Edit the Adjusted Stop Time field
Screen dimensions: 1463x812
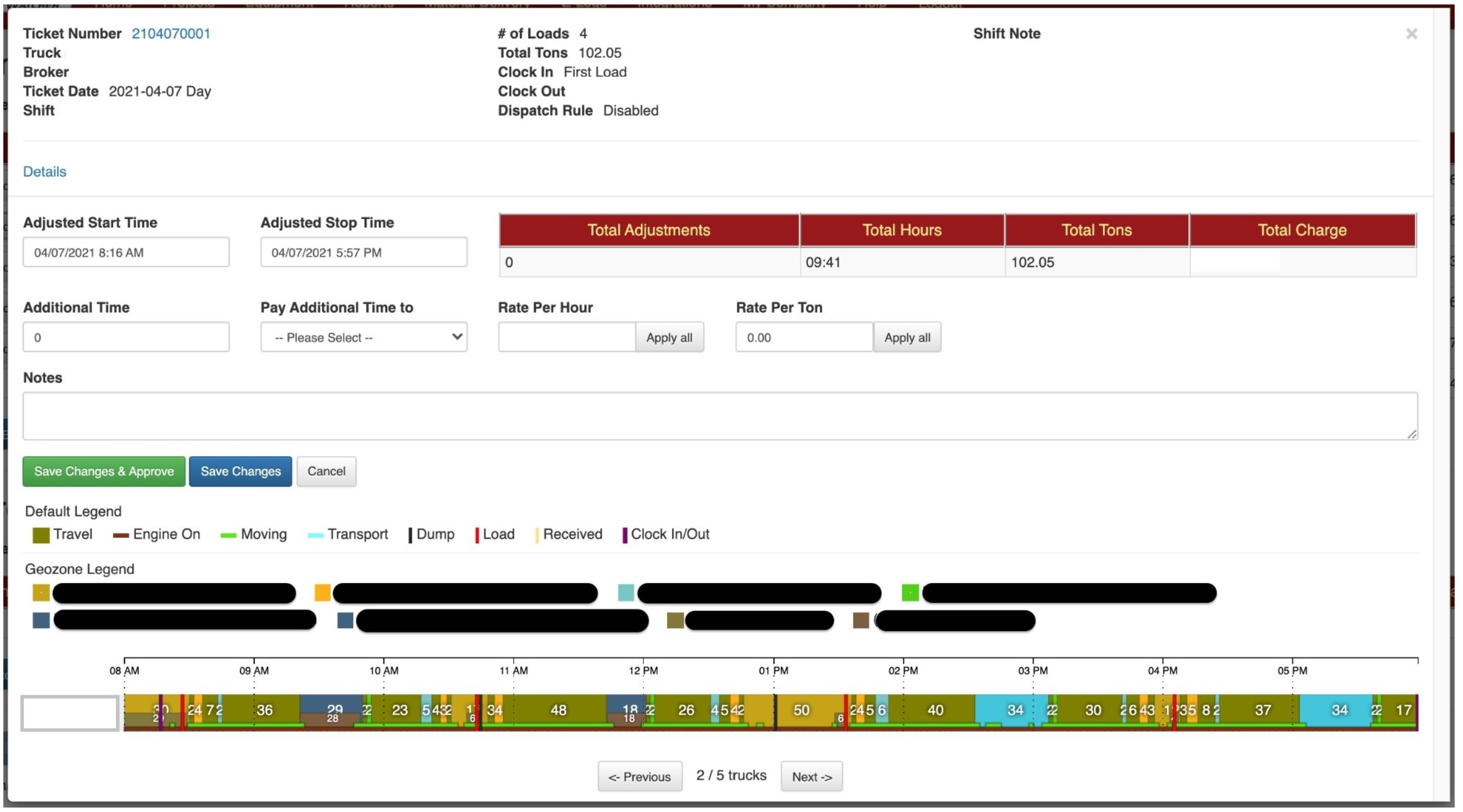tap(363, 252)
